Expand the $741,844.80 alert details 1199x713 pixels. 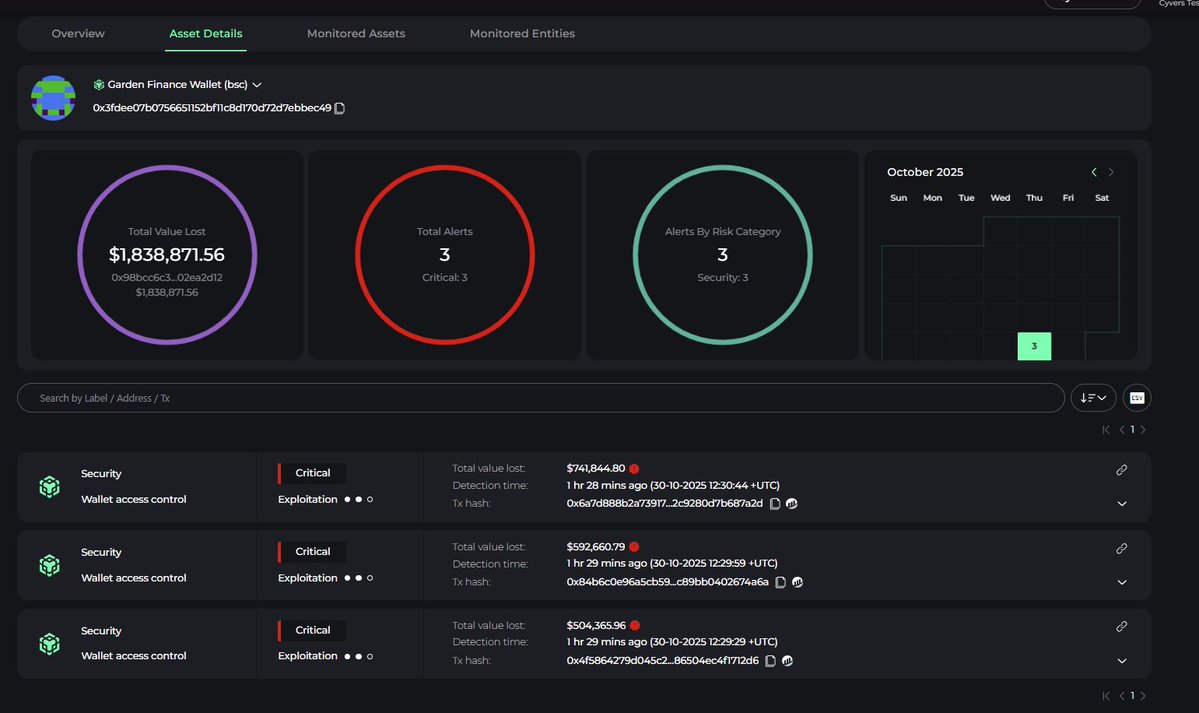click(x=1121, y=504)
